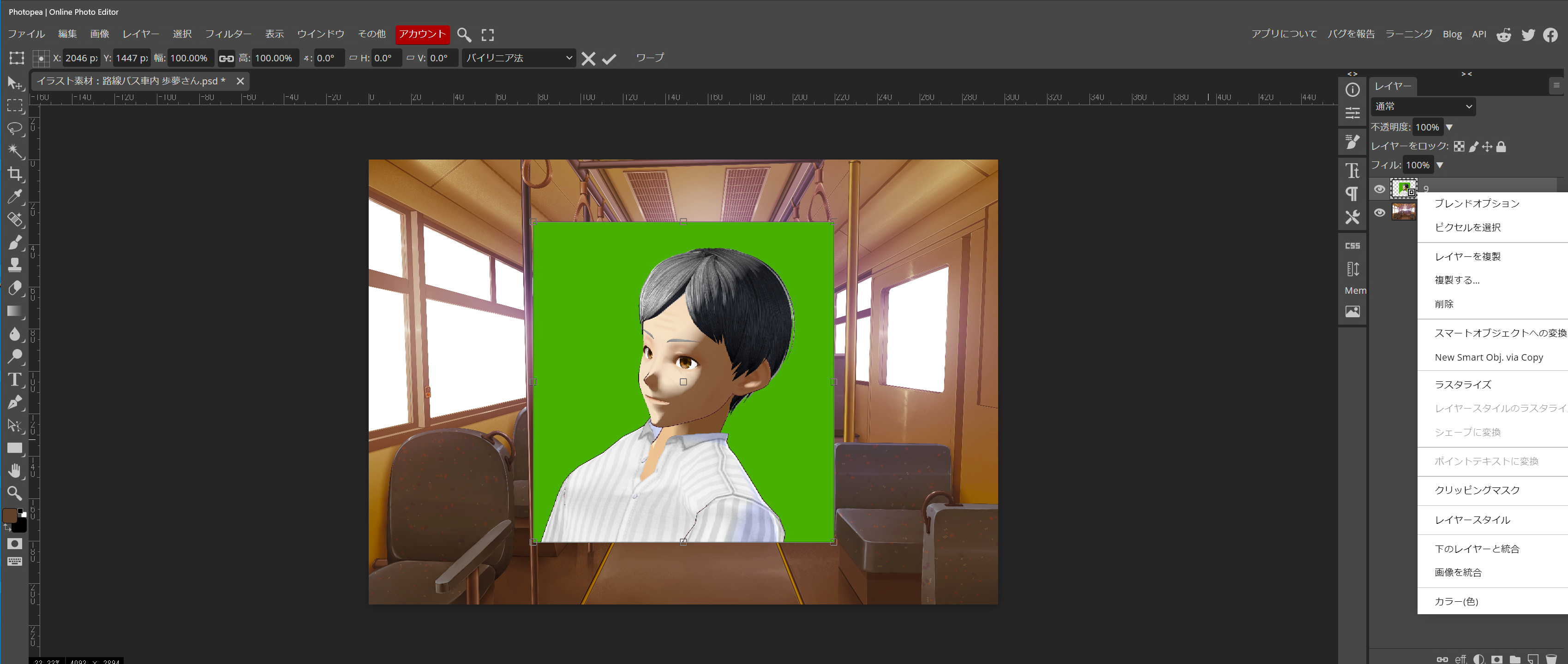Open the blend mode 通常 dropdown
The height and width of the screenshot is (664, 1568).
click(1423, 107)
